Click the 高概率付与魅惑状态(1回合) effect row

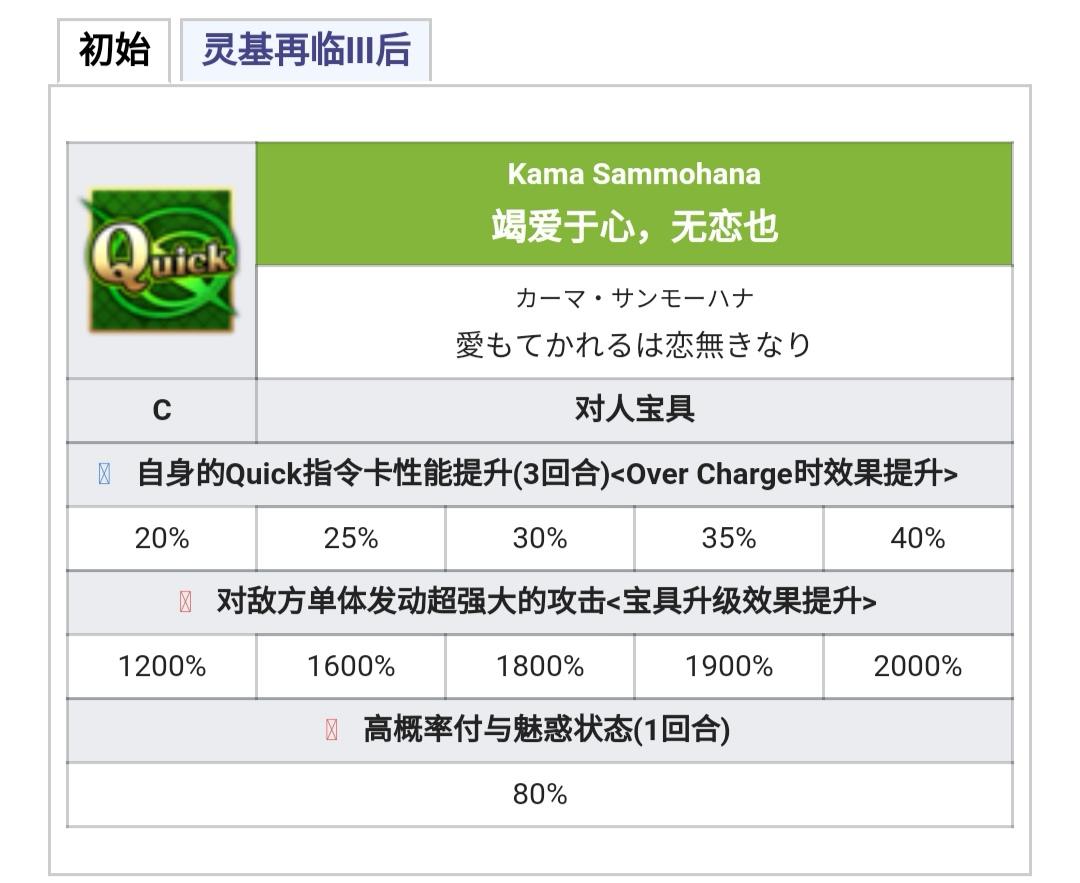point(540,730)
